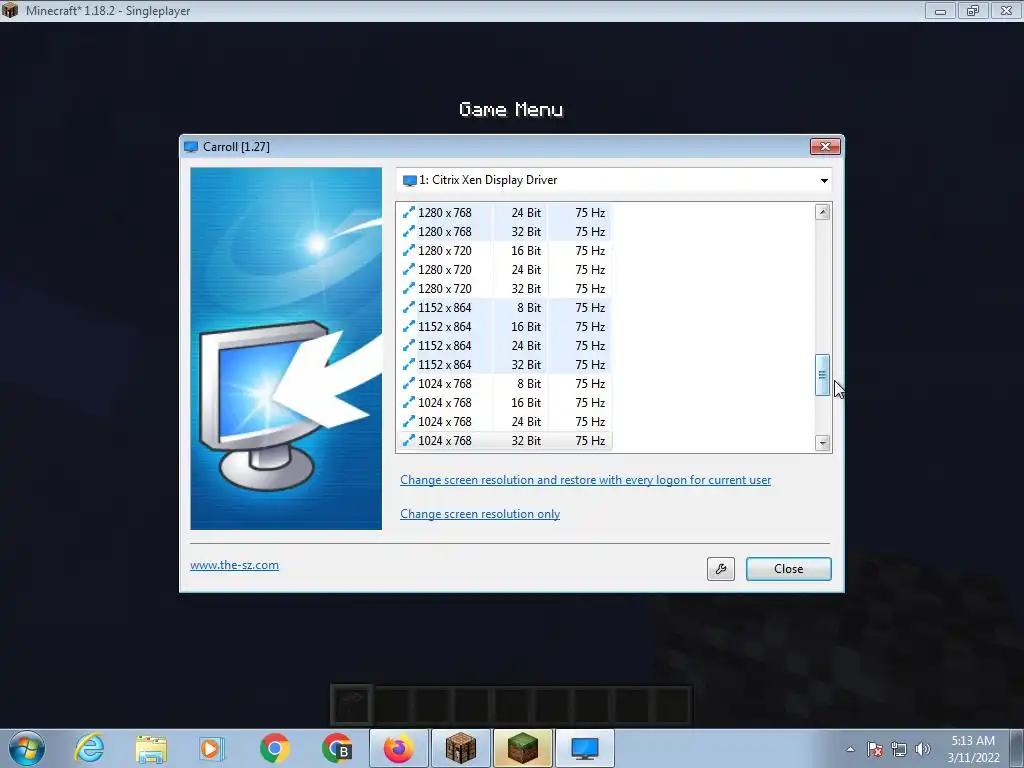The image size is (1024, 768).
Task: Open the Action Center flag icon
Action: coord(875,749)
